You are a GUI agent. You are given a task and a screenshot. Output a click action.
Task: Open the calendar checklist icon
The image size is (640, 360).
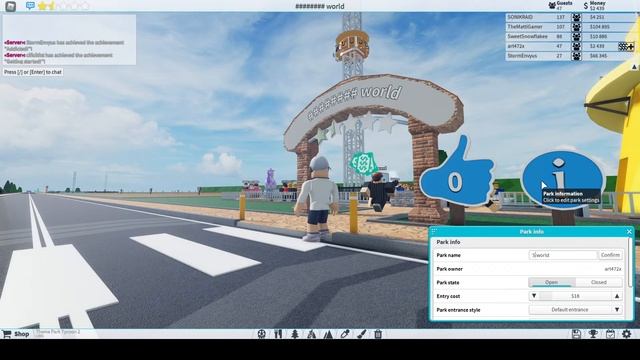610,334
